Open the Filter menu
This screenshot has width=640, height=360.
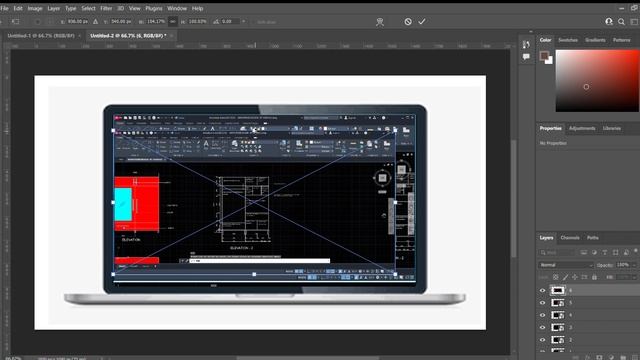106,8
